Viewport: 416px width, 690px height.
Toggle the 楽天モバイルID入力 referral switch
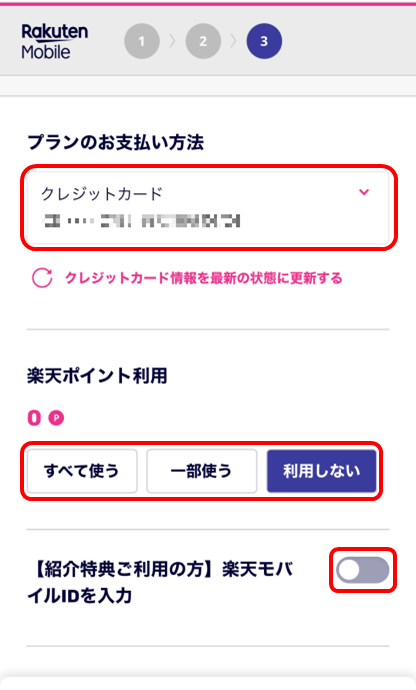(363, 570)
